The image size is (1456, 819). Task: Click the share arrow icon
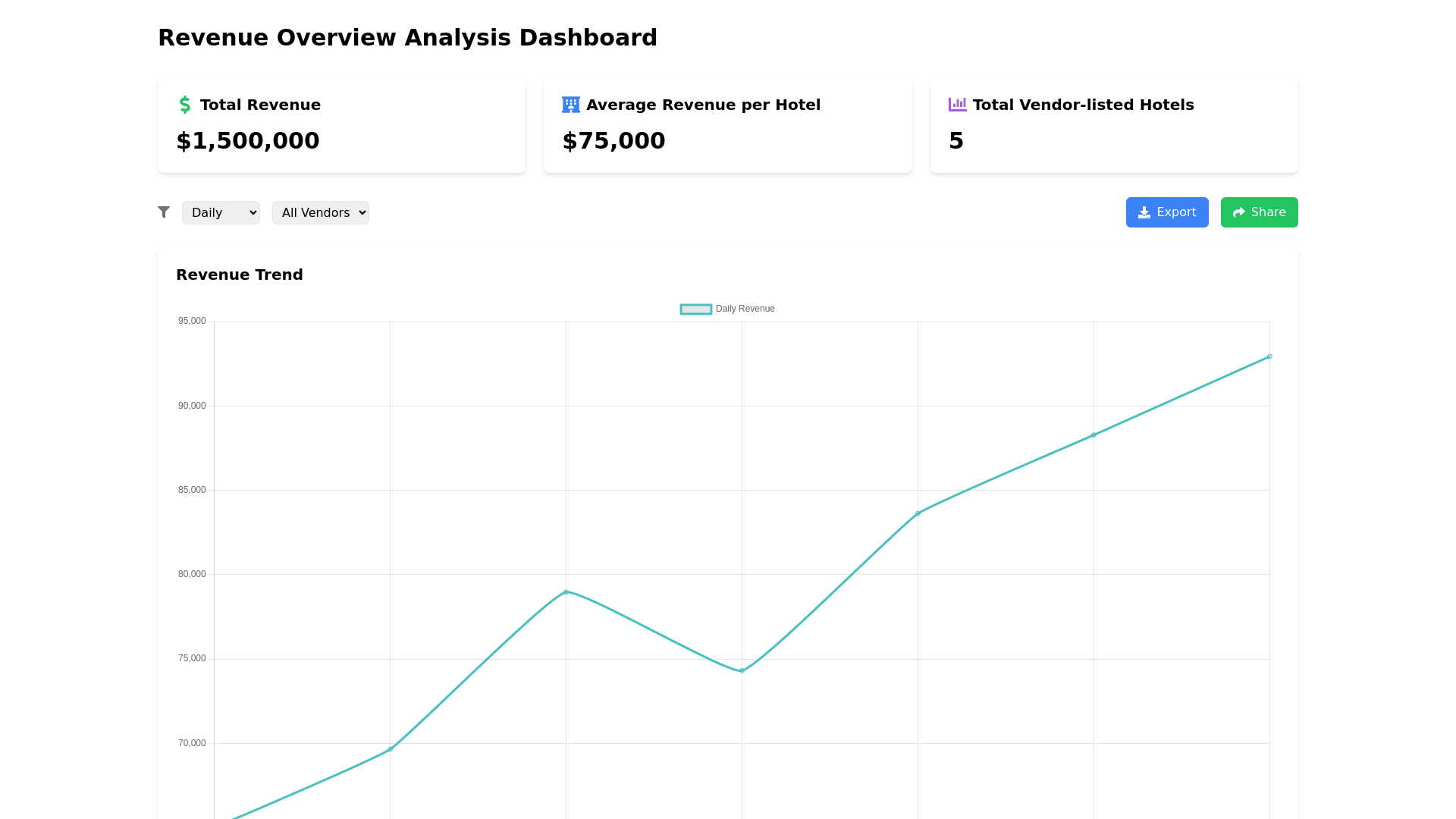click(1238, 212)
